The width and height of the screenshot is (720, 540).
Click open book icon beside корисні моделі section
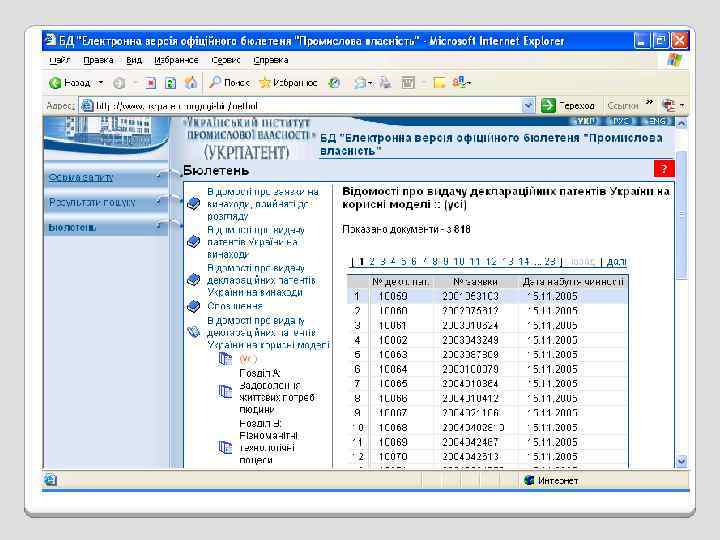194,332
